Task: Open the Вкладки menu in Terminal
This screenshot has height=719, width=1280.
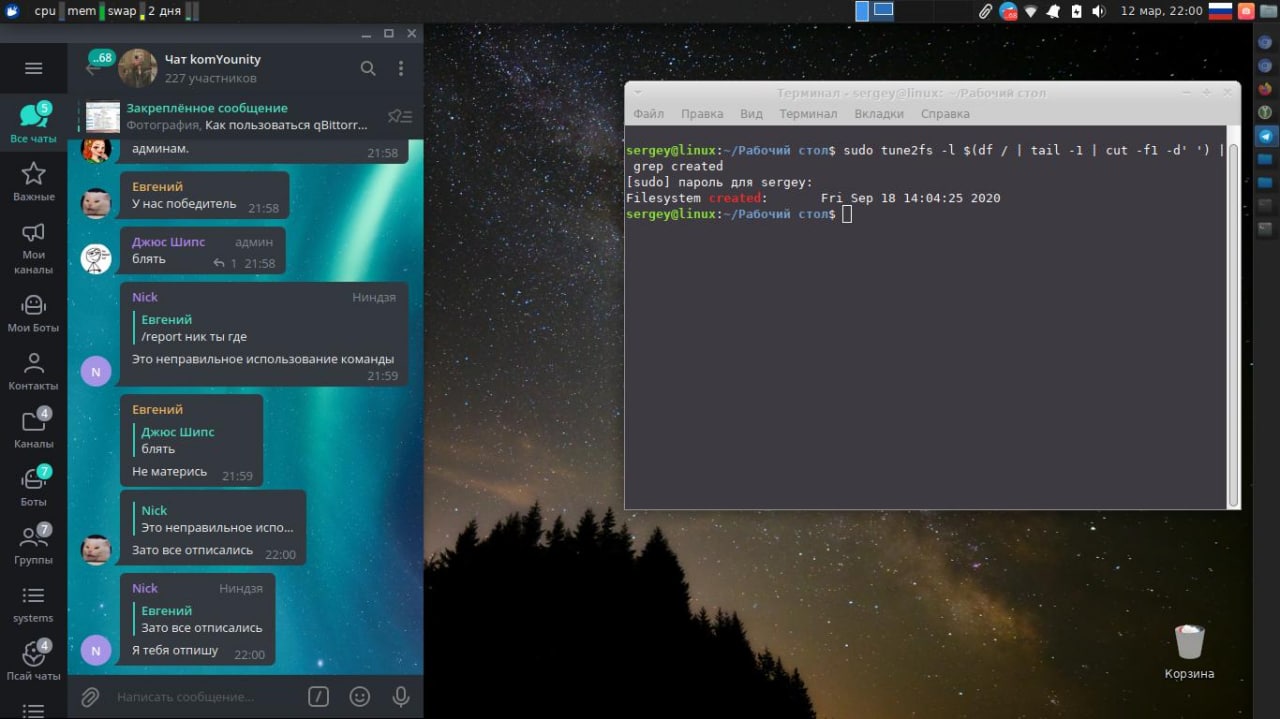Action: coord(879,113)
